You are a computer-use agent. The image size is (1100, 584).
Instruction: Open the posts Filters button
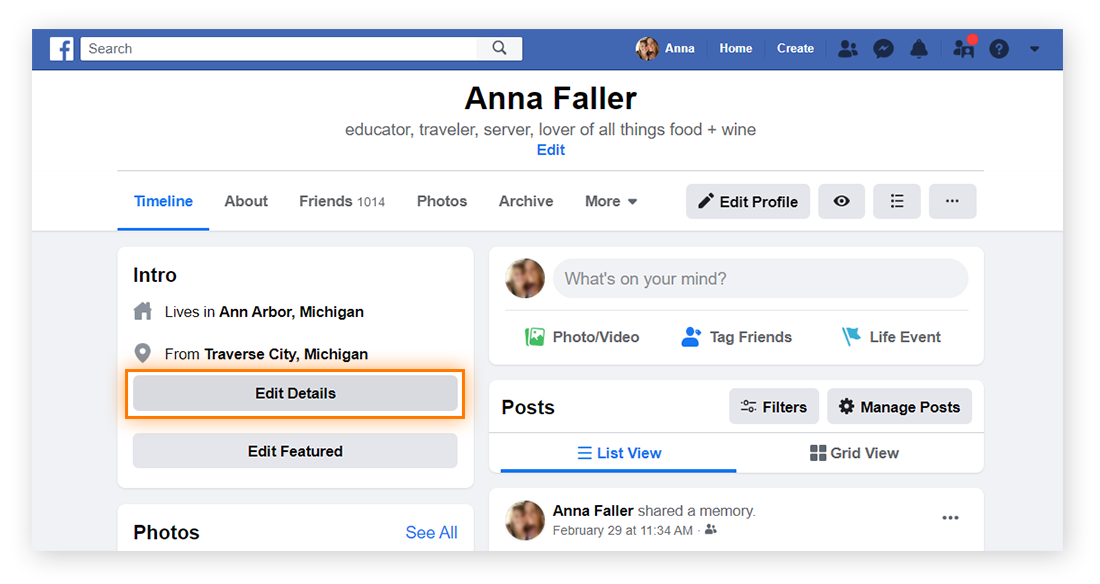[774, 406]
